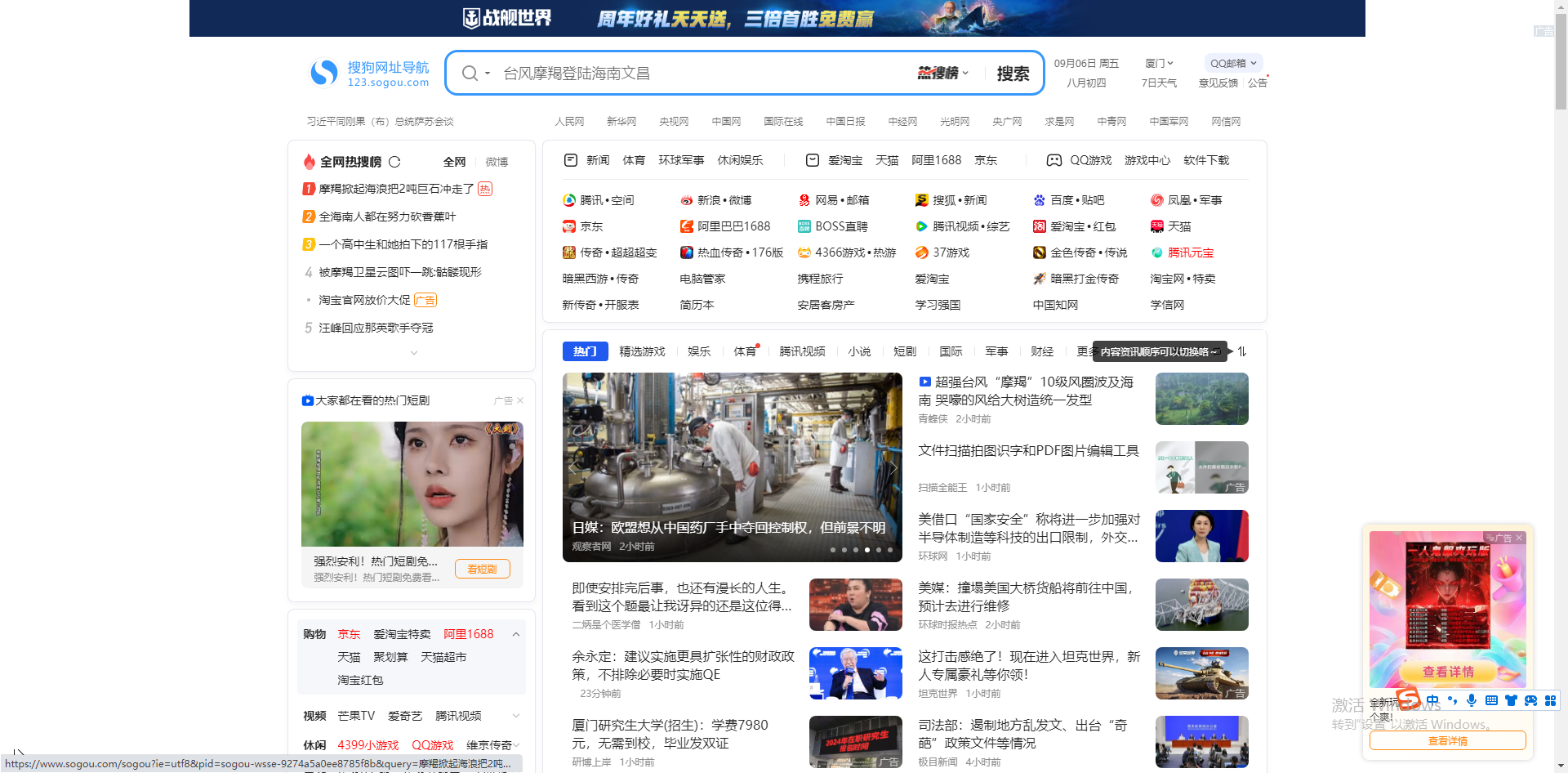Expand the 休闲 section chevron

coord(517,745)
